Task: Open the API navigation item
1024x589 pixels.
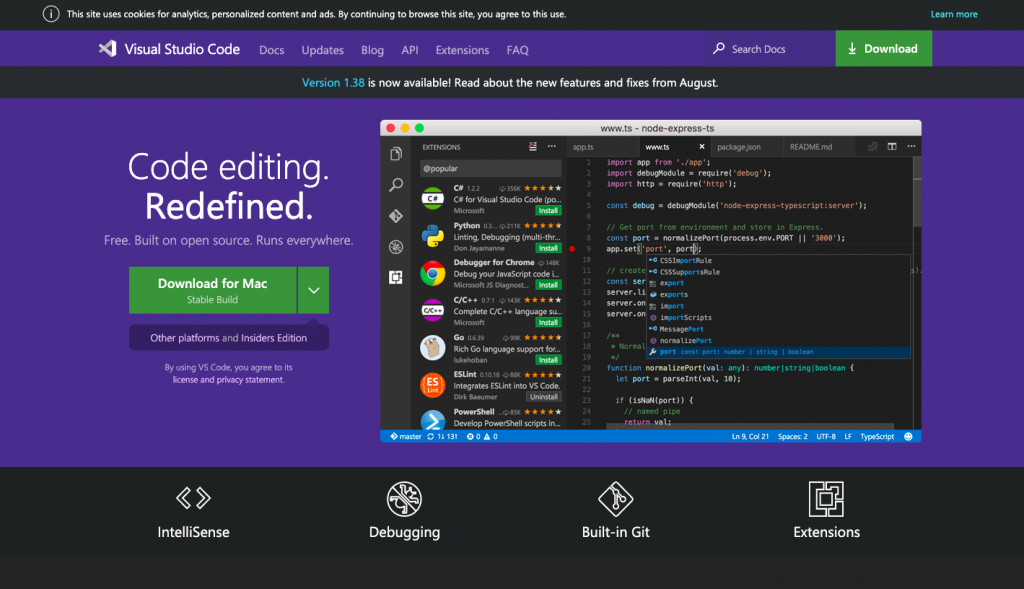Action: (x=409, y=50)
